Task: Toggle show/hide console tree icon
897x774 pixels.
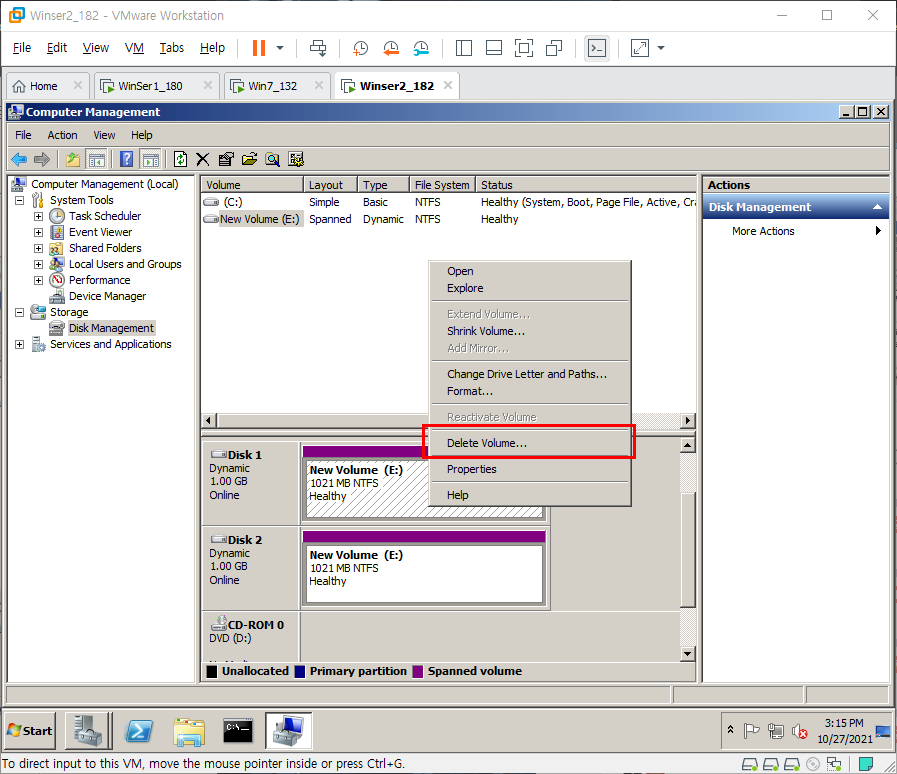Action: [96, 159]
